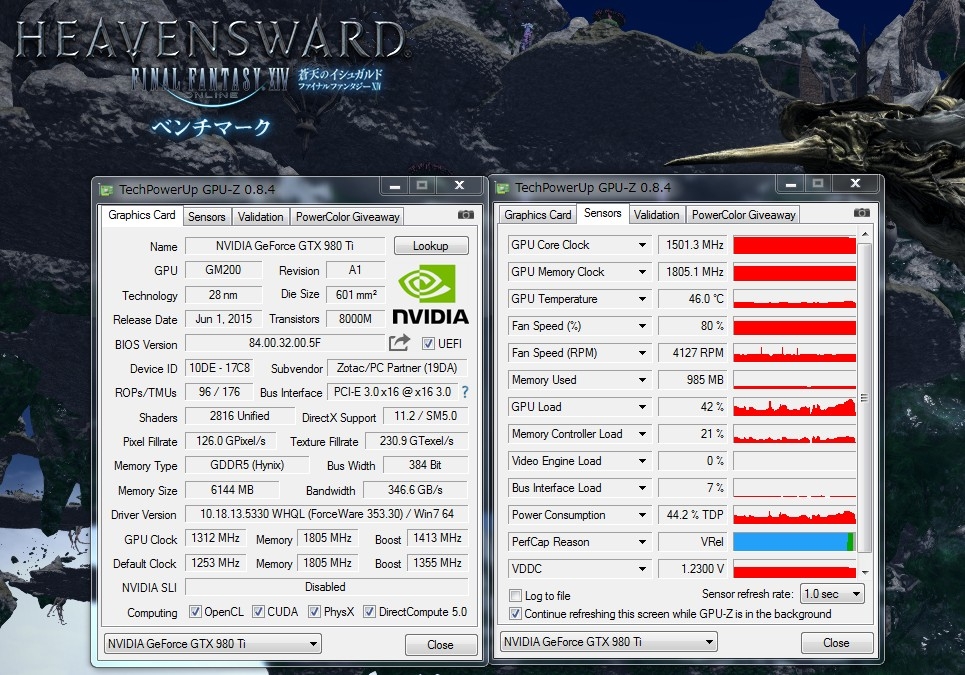The image size is (965, 675).
Task: Open the Power Consumption sensor dropdown
Action: (642, 515)
